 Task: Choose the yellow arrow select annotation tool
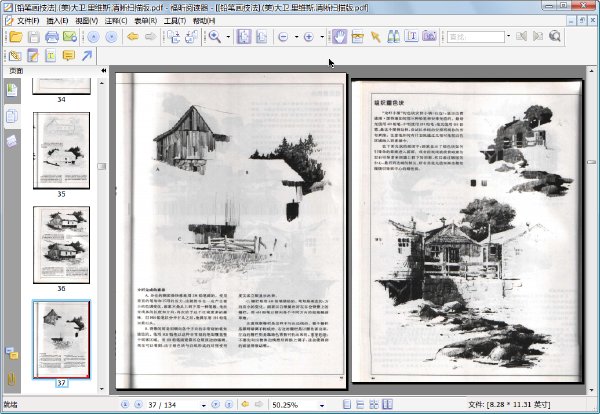tap(375, 37)
